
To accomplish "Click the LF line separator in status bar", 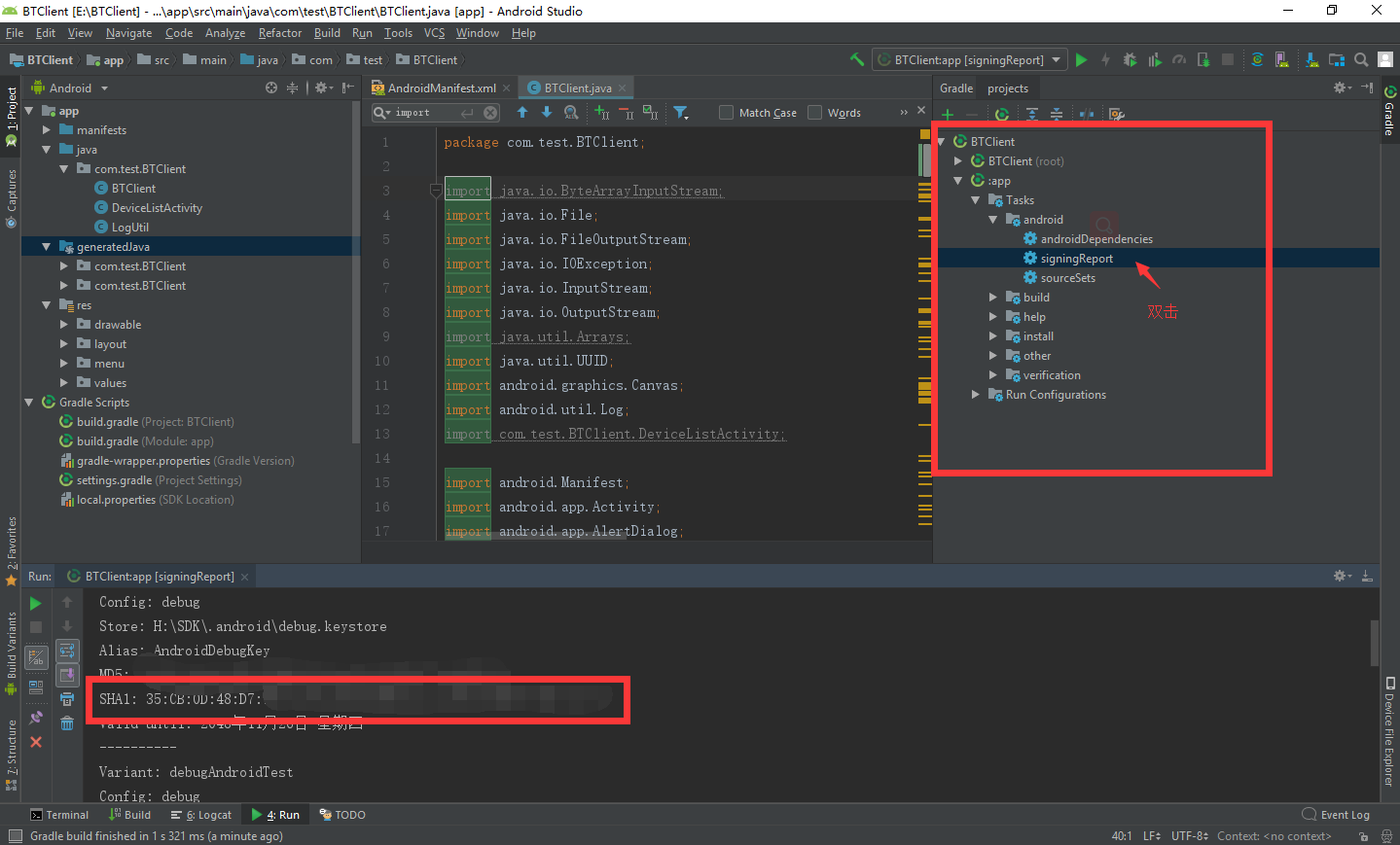I will point(1152,836).
